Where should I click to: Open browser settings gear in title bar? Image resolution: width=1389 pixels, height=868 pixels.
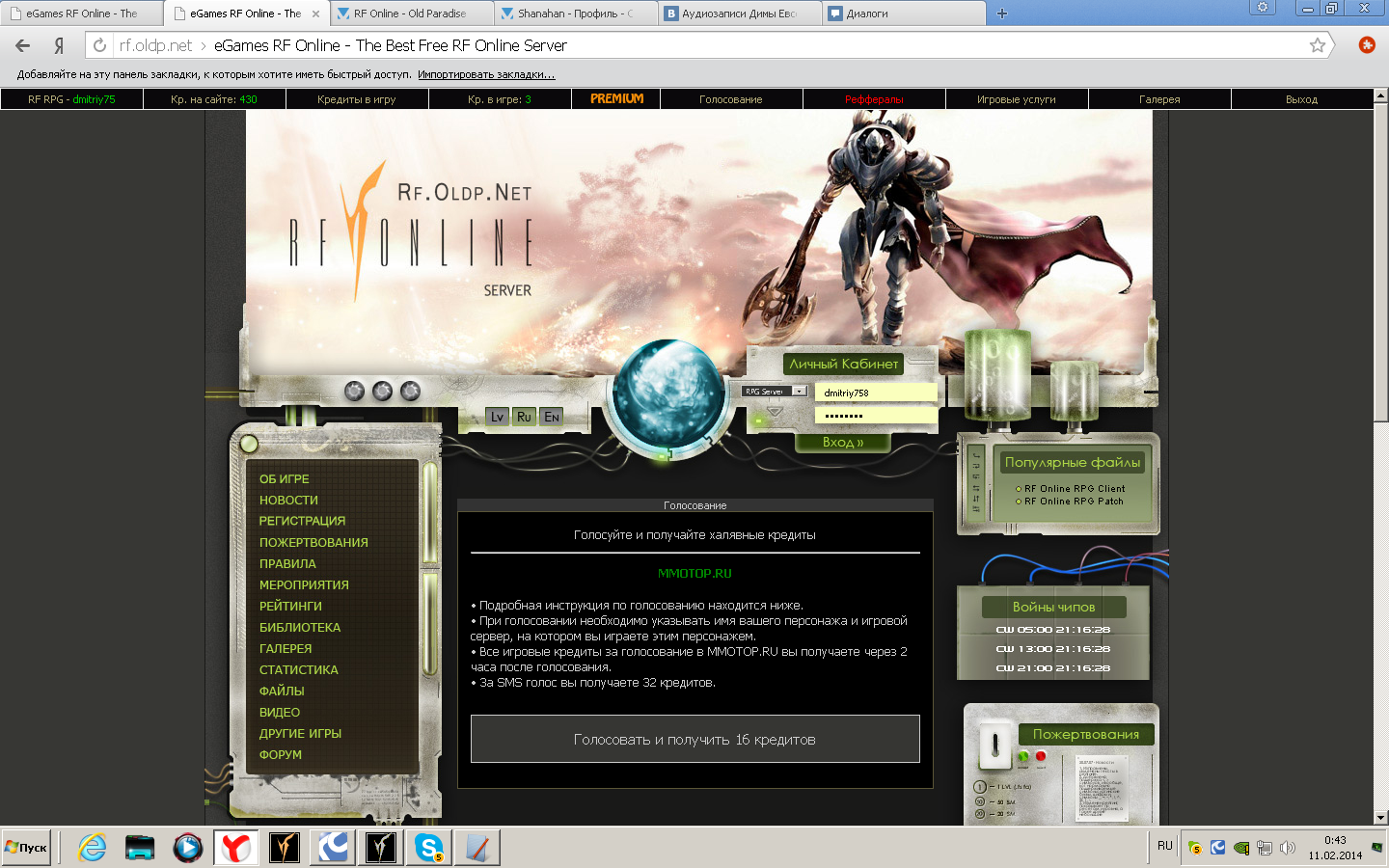(x=1262, y=8)
